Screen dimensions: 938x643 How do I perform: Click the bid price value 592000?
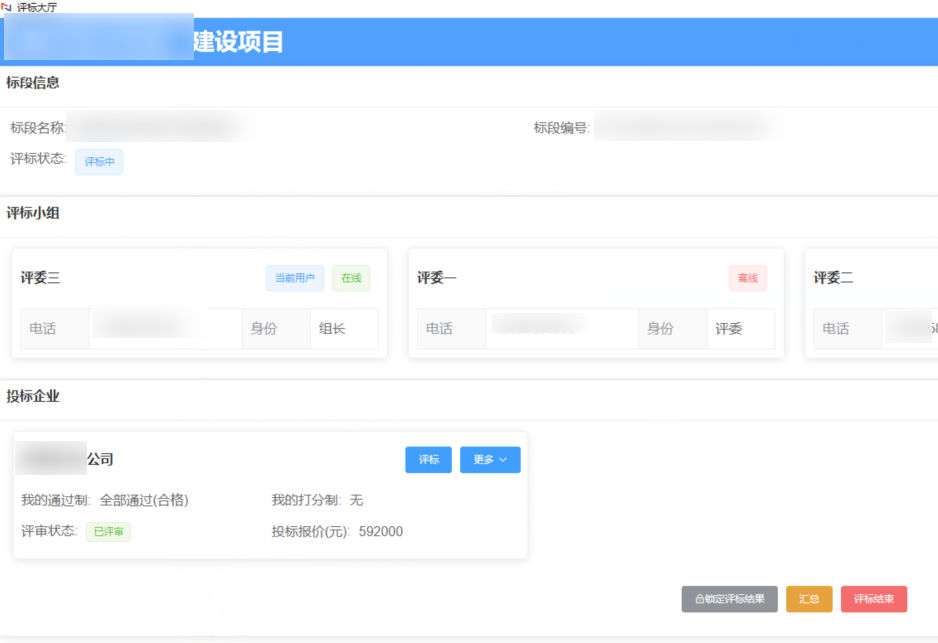click(381, 532)
